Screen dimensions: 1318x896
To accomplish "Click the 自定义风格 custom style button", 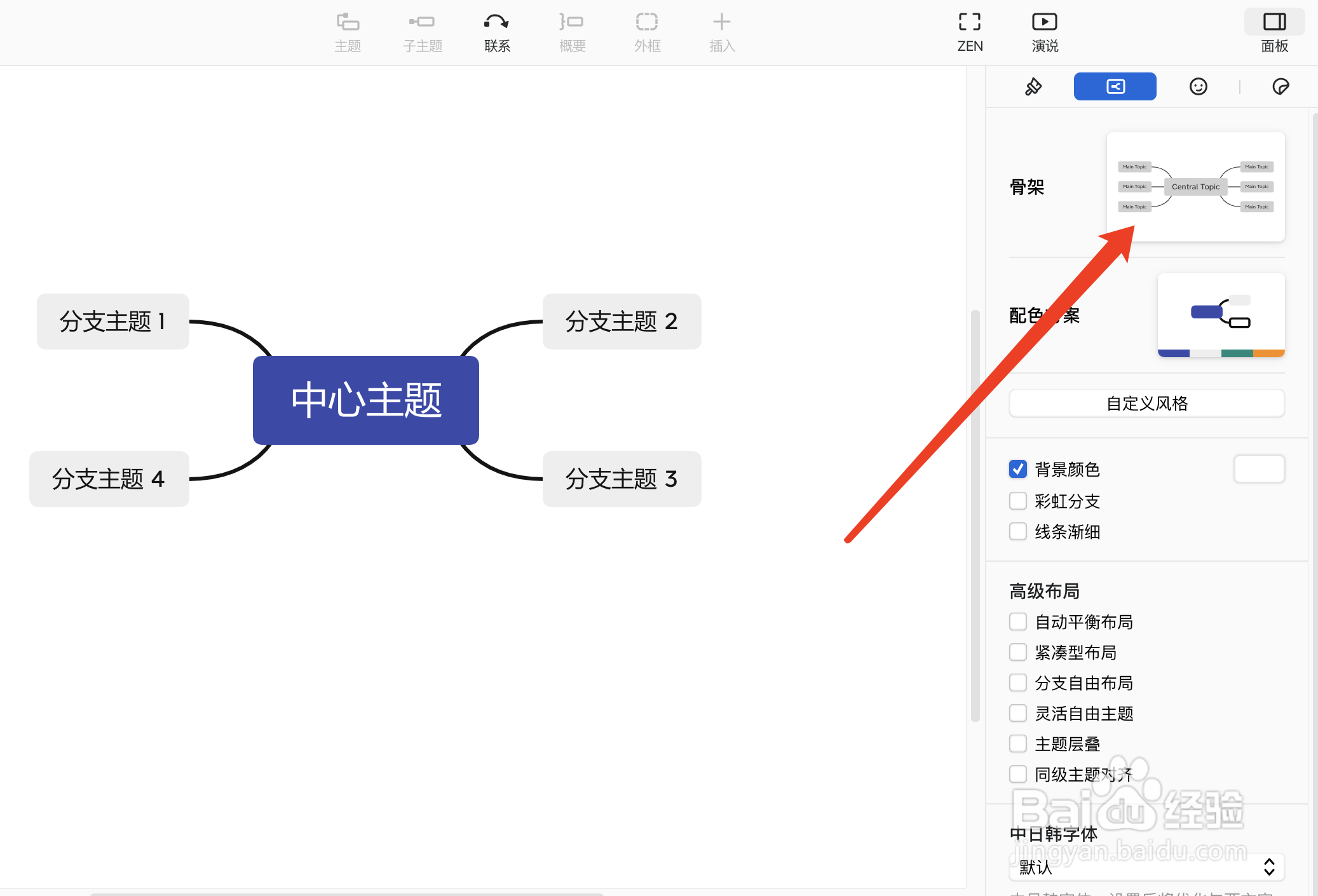I will pyautogui.click(x=1146, y=404).
